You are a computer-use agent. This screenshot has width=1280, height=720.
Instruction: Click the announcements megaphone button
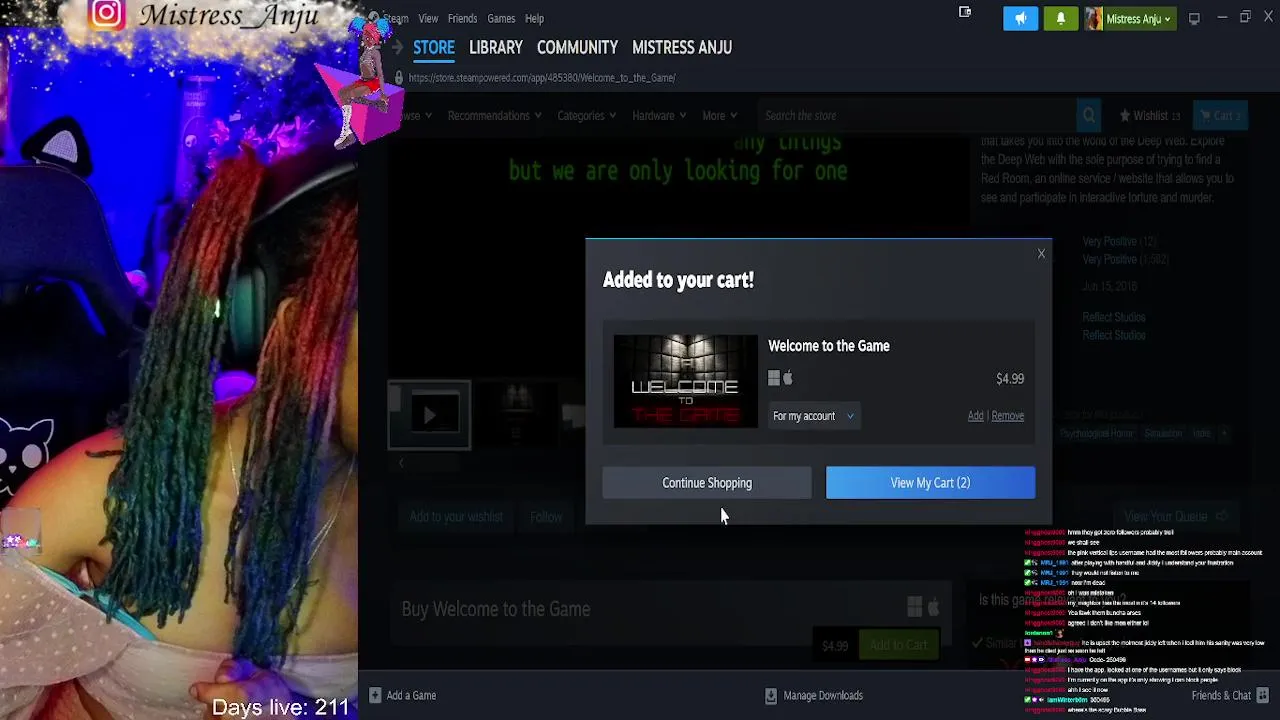click(1021, 19)
